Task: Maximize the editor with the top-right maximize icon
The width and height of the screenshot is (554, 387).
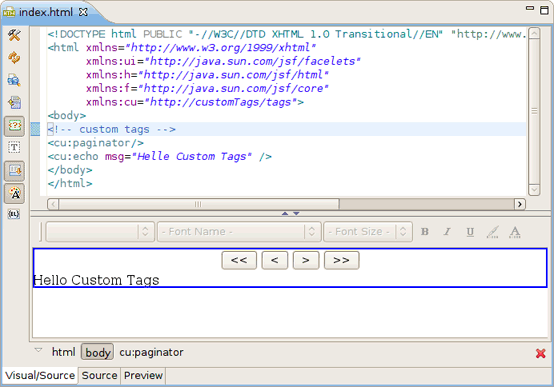Action: click(x=544, y=10)
